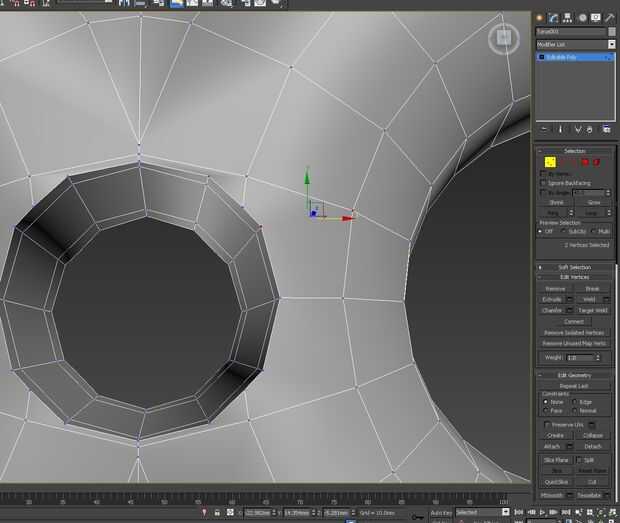Select Element sub-object level icon

597,162
